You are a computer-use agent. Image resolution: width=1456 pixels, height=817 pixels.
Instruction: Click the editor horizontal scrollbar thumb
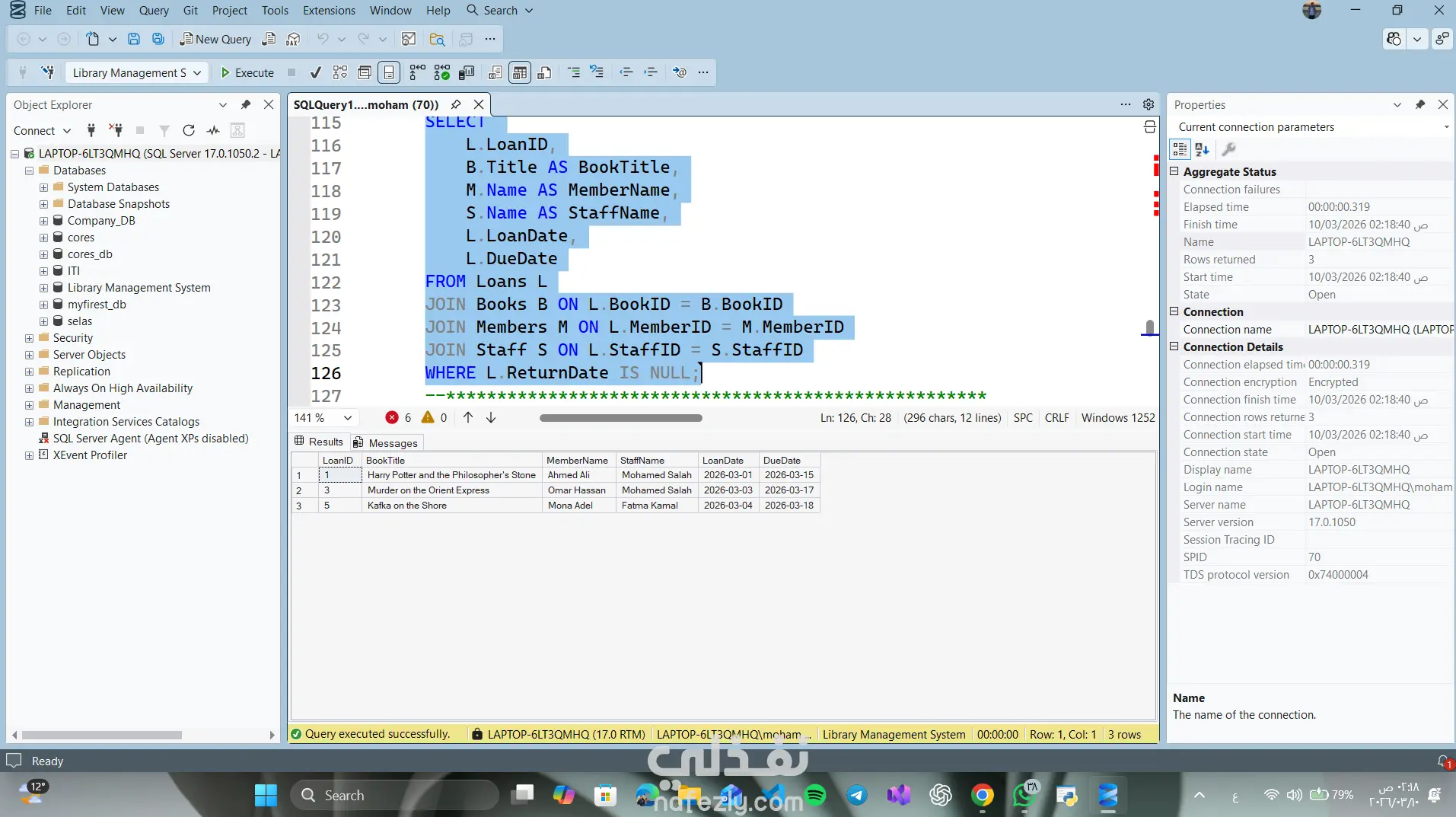point(620,417)
